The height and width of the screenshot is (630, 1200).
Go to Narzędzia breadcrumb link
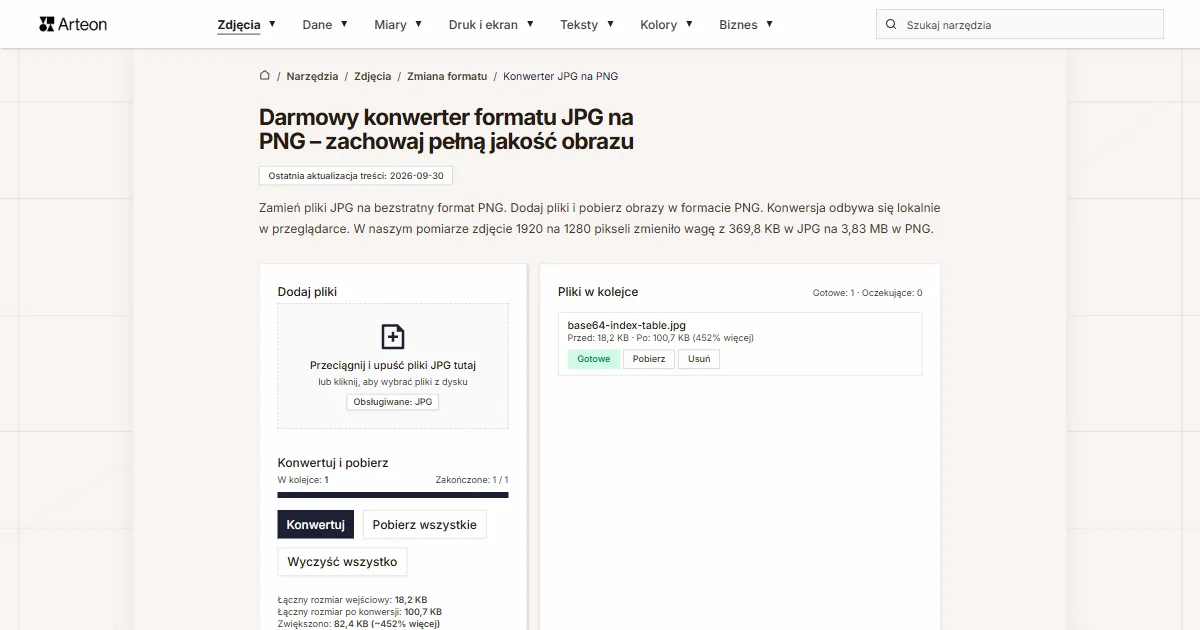pyautogui.click(x=312, y=76)
